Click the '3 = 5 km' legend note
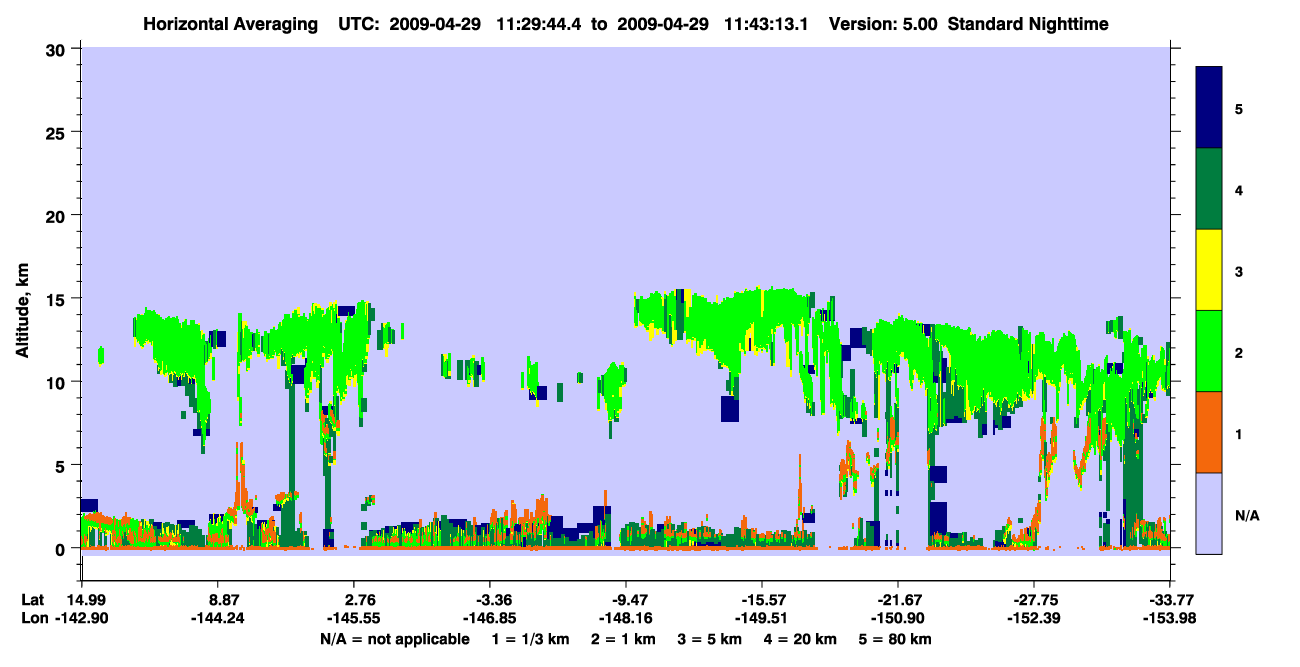 click(x=711, y=639)
